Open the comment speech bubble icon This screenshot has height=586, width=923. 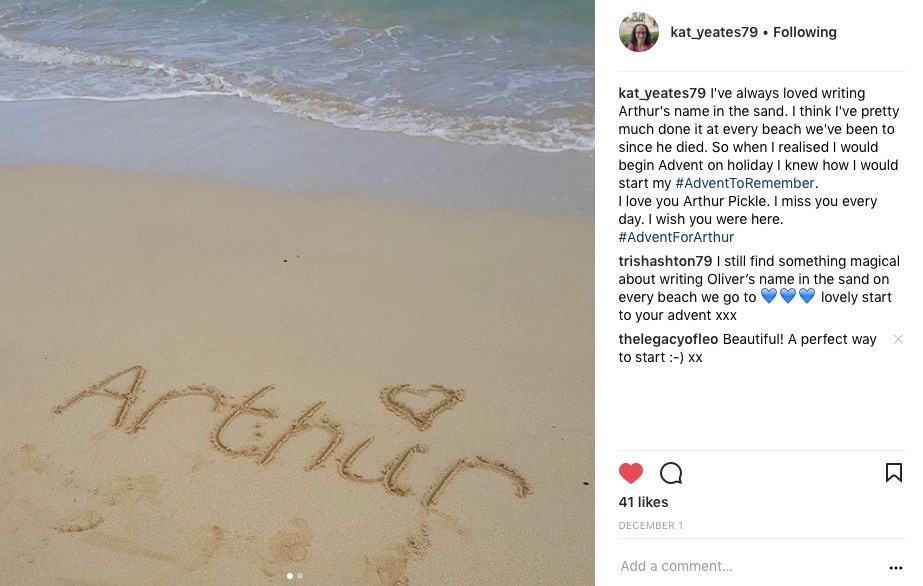coord(670,473)
